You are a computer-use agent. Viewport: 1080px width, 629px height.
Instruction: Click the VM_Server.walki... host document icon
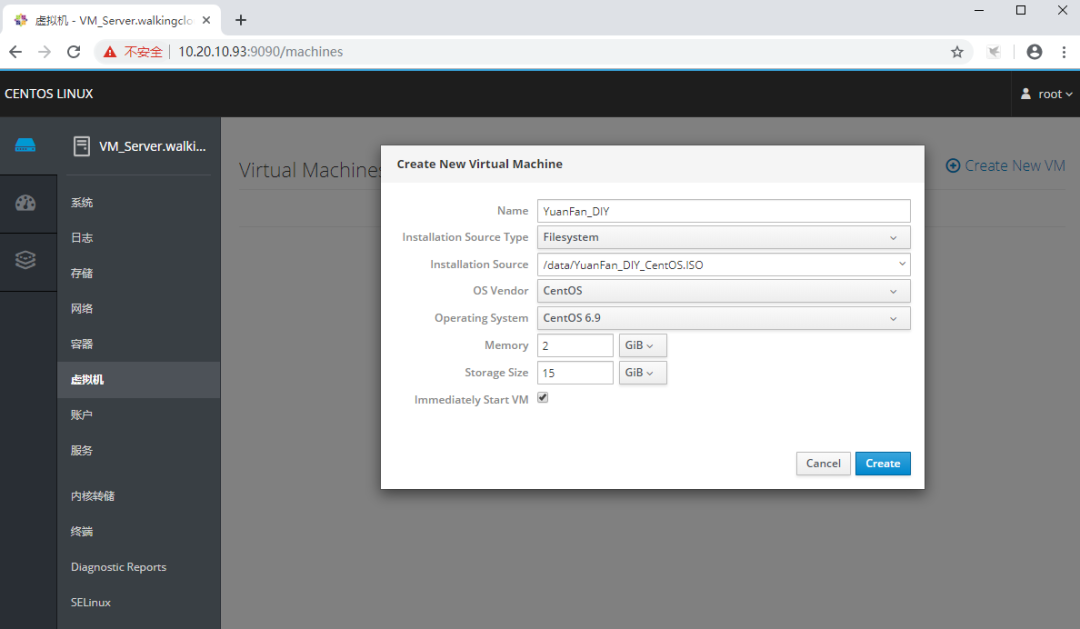(81, 146)
